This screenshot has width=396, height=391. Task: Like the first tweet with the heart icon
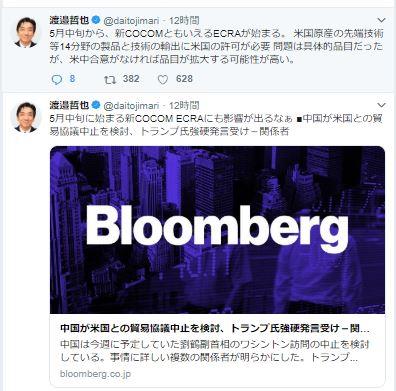click(163, 79)
